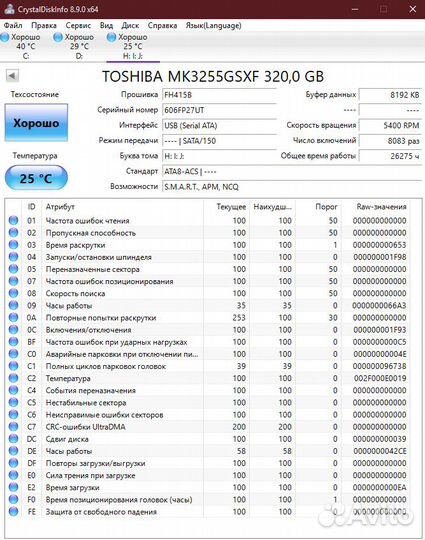The width and height of the screenshot is (425, 540).
Task: Open the Диск menu
Action: [130, 25]
